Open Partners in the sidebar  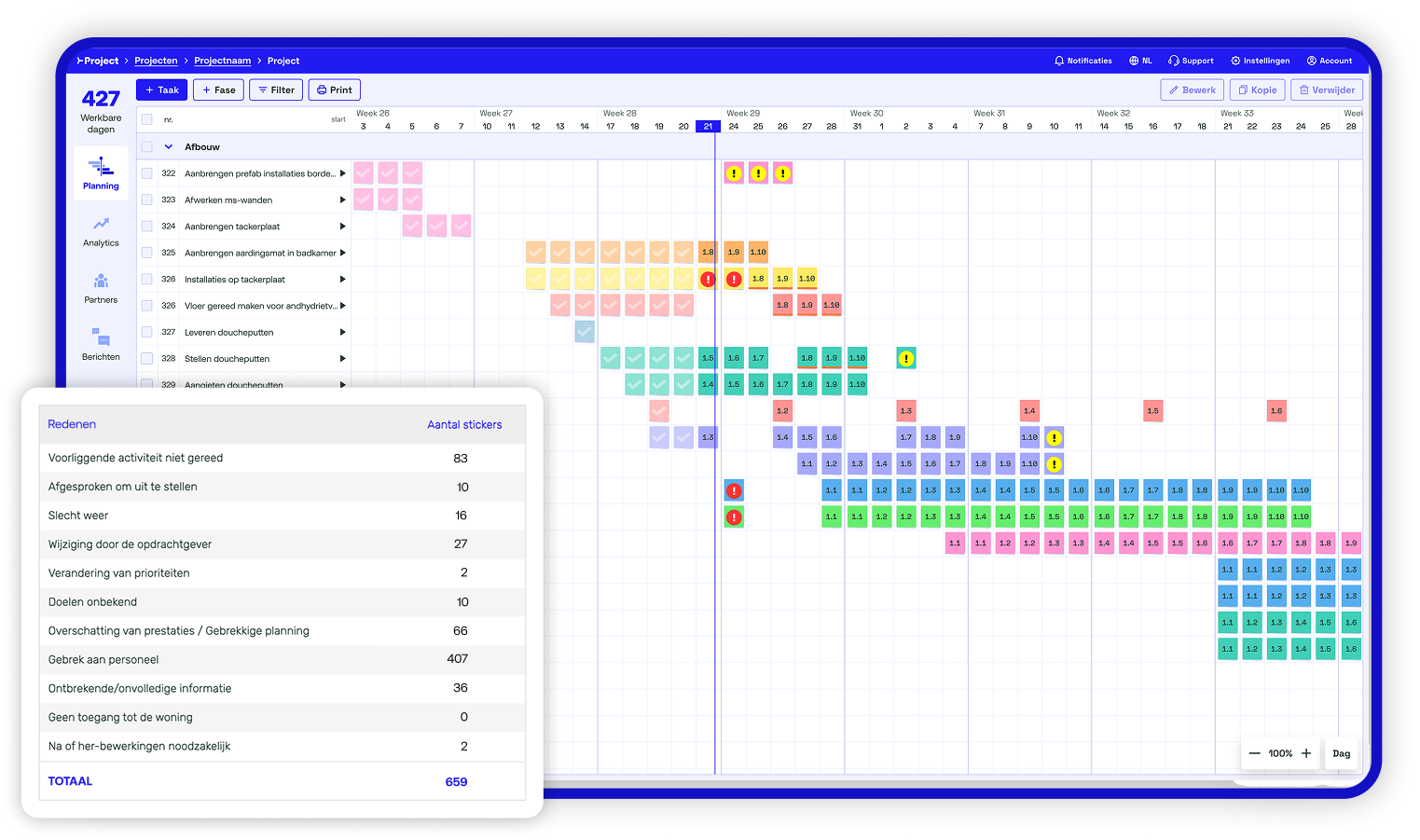point(101,289)
